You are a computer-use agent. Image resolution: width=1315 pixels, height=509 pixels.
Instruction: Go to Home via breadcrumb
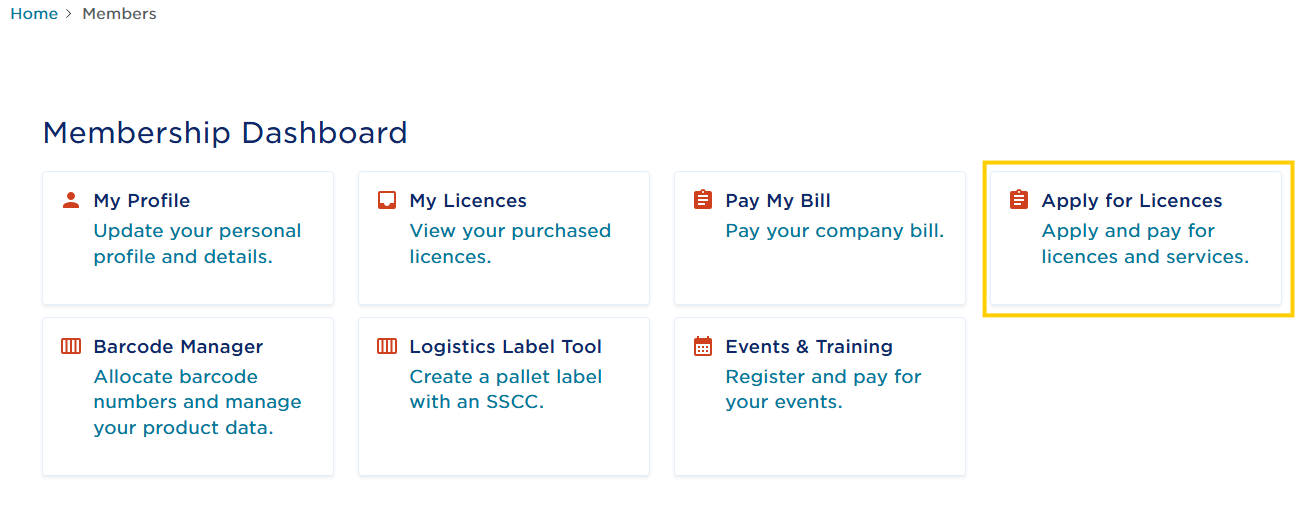click(34, 14)
